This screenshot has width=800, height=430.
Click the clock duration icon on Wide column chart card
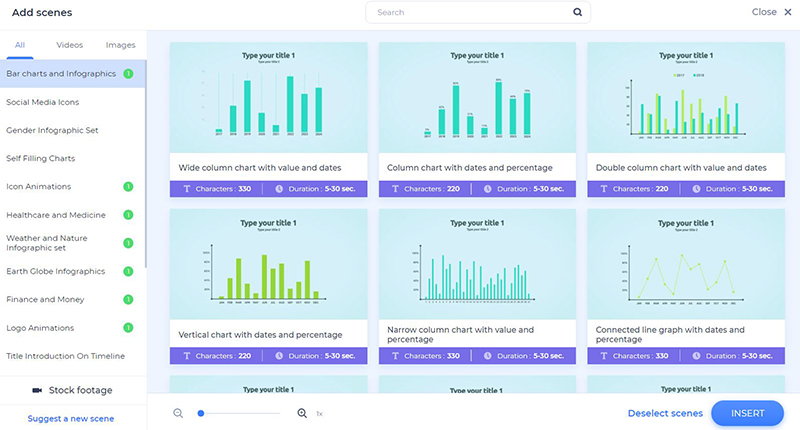click(x=279, y=189)
